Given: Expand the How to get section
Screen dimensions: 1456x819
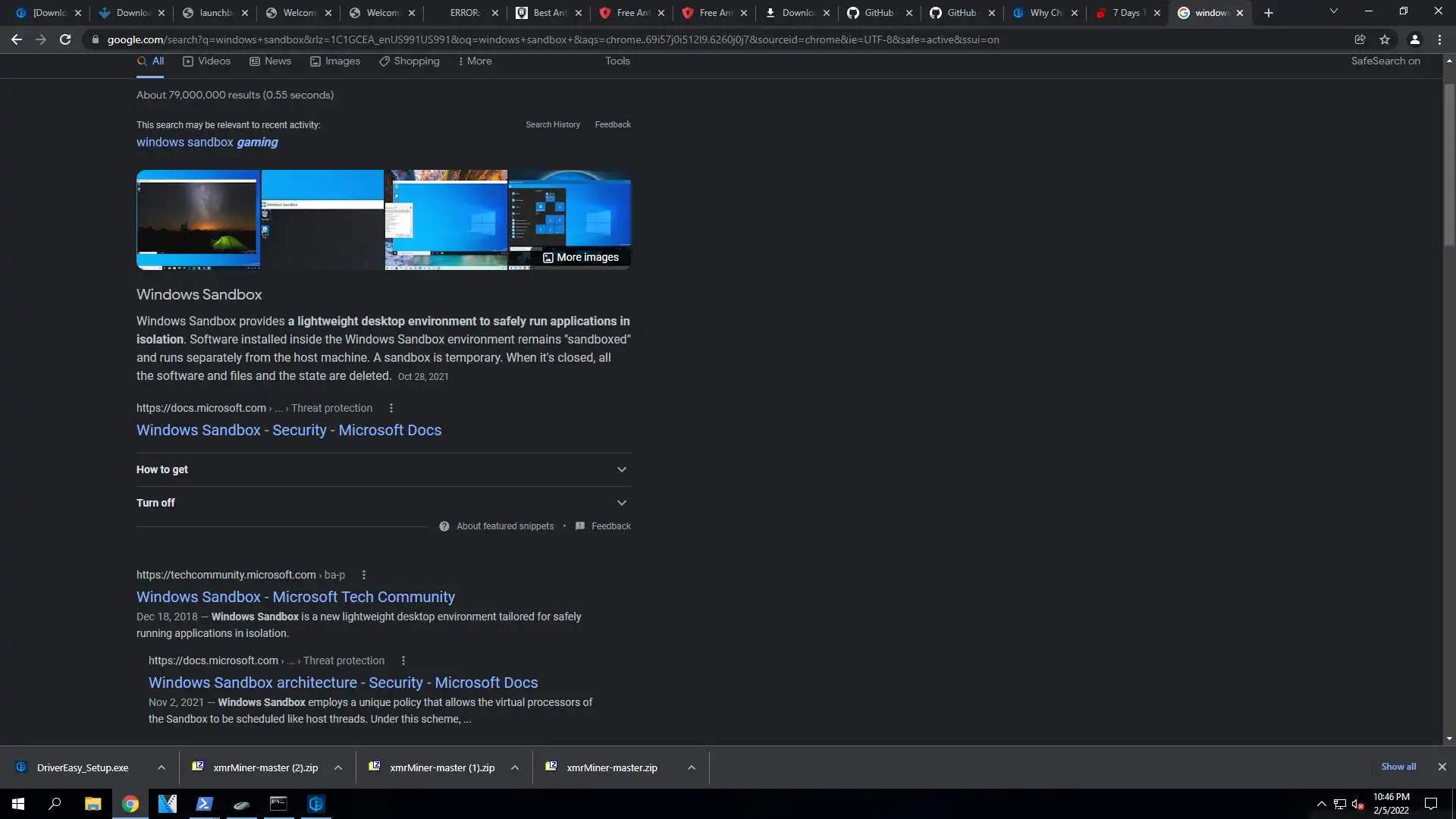Looking at the screenshot, I should pyautogui.click(x=621, y=469).
